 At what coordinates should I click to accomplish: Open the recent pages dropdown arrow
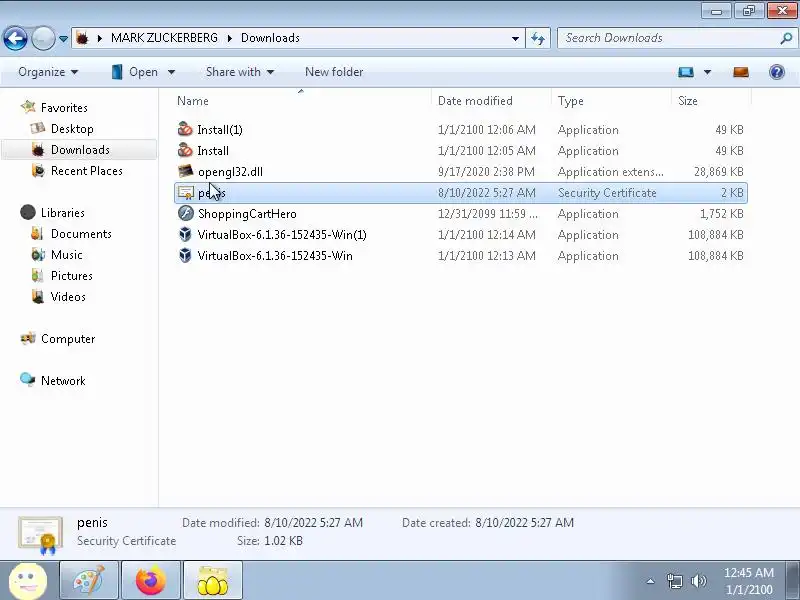pyautogui.click(x=63, y=39)
